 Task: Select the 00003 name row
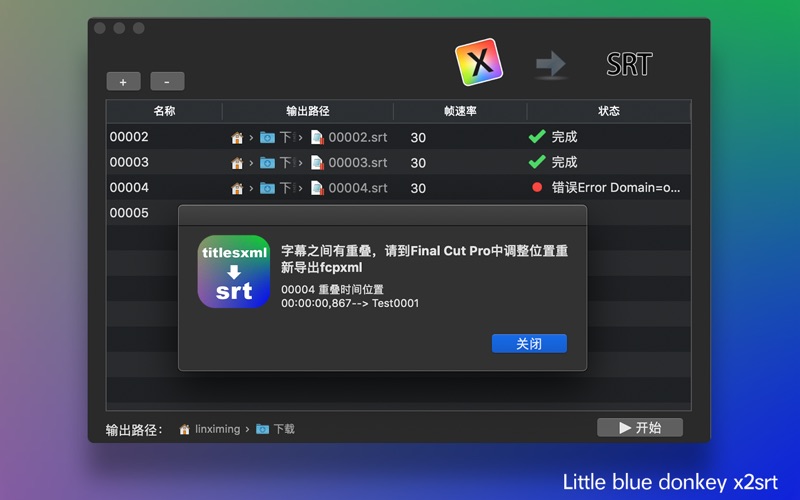coord(129,162)
